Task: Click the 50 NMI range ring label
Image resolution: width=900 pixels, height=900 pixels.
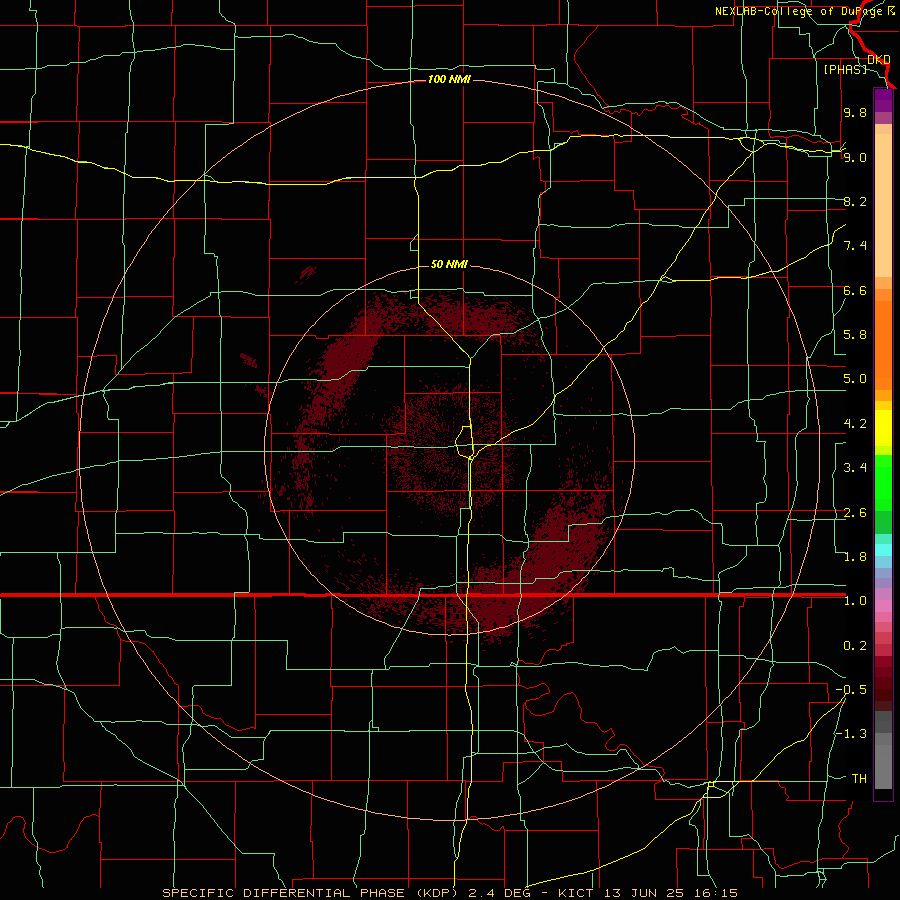Action: coord(449,264)
